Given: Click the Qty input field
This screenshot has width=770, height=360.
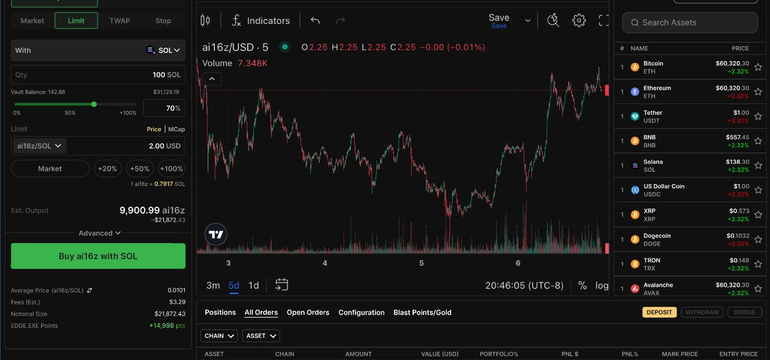Looking at the screenshot, I should click(98, 75).
